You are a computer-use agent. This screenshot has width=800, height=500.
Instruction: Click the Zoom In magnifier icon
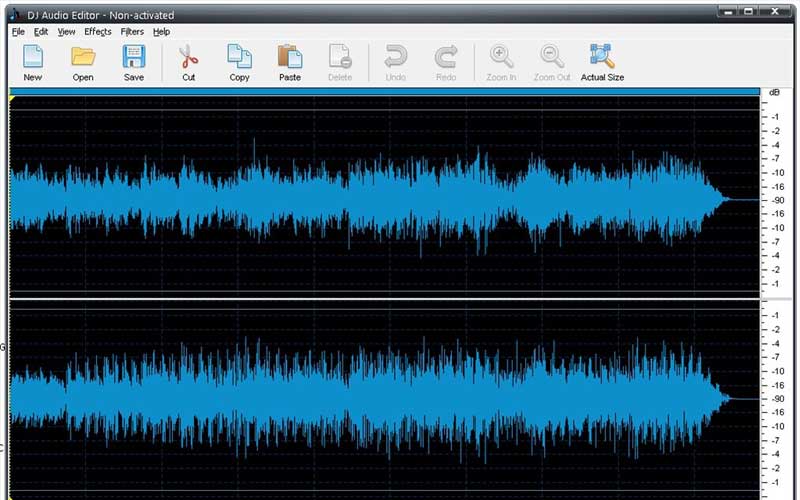501,57
